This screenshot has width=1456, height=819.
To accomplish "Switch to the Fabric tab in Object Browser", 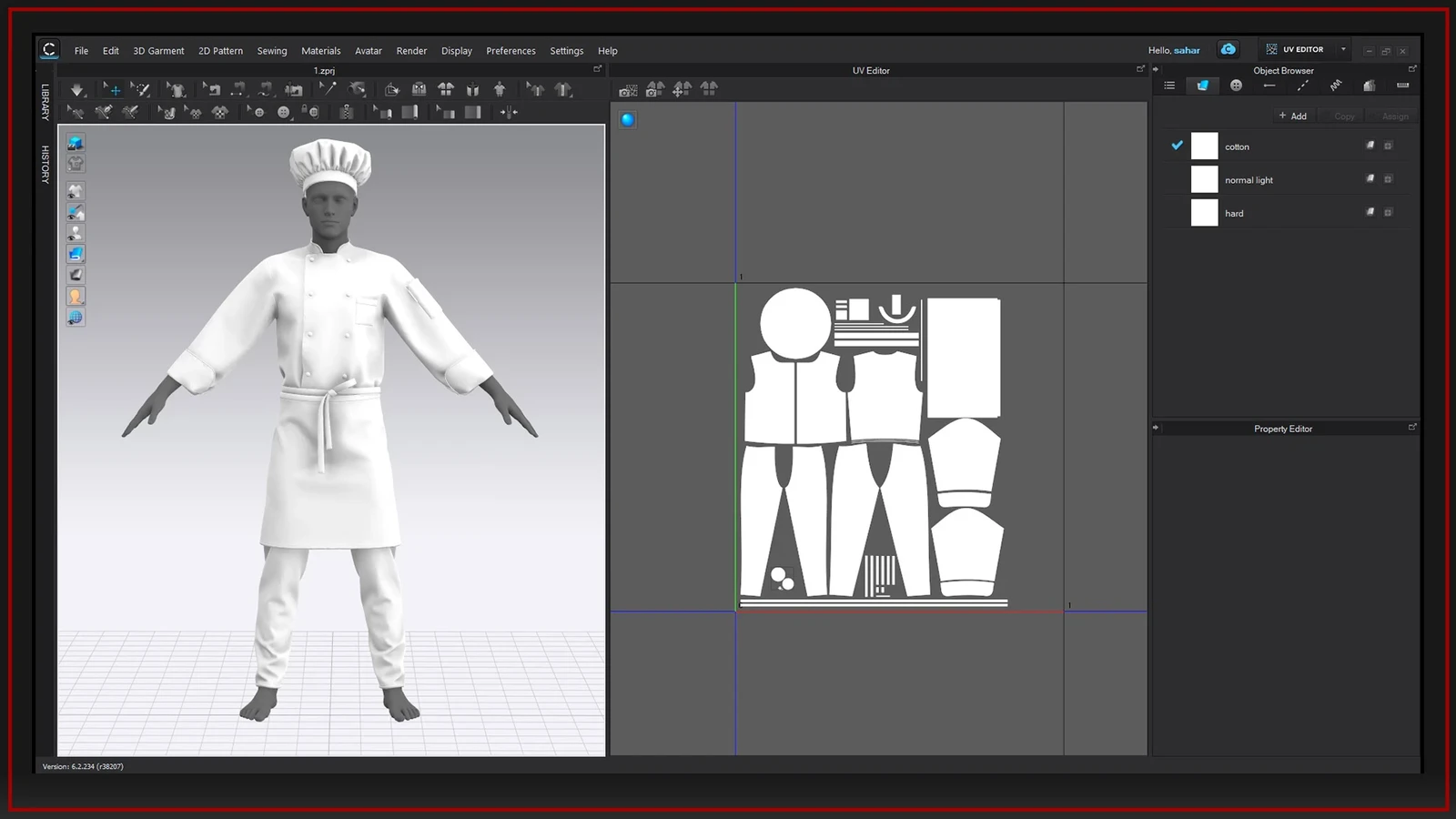I will tap(1202, 86).
